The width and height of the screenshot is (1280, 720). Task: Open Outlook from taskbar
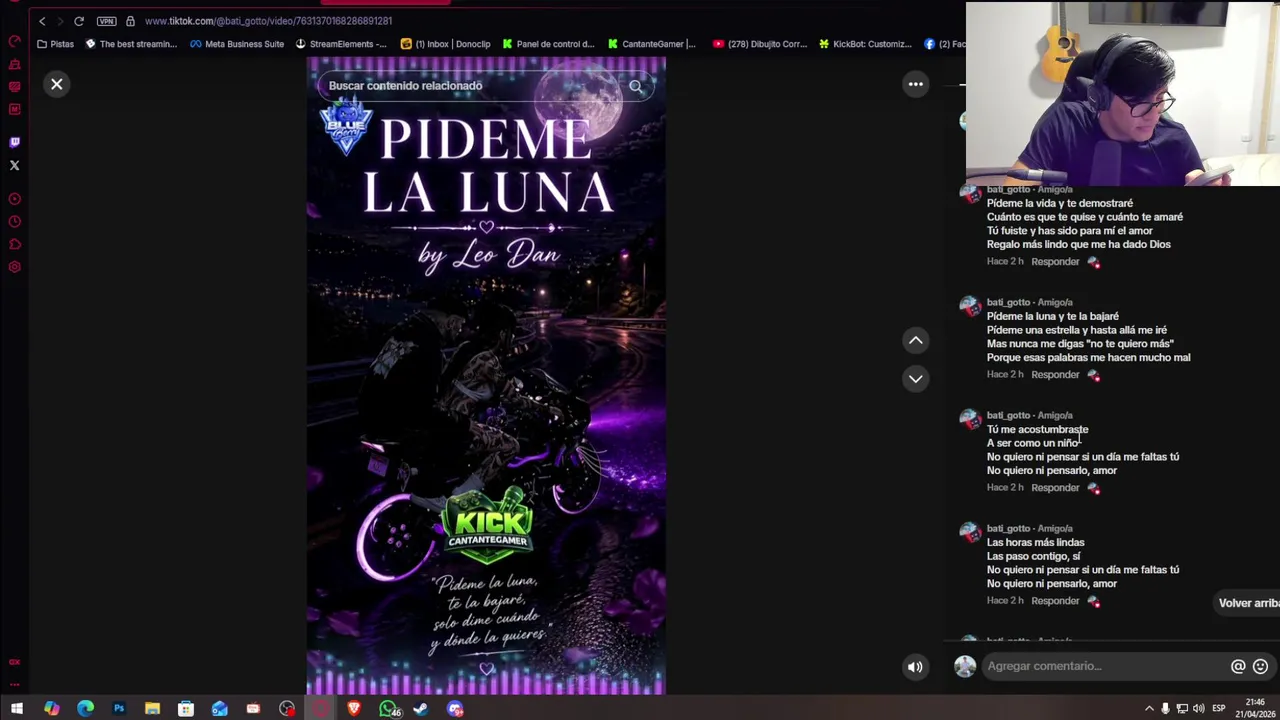click(220, 709)
